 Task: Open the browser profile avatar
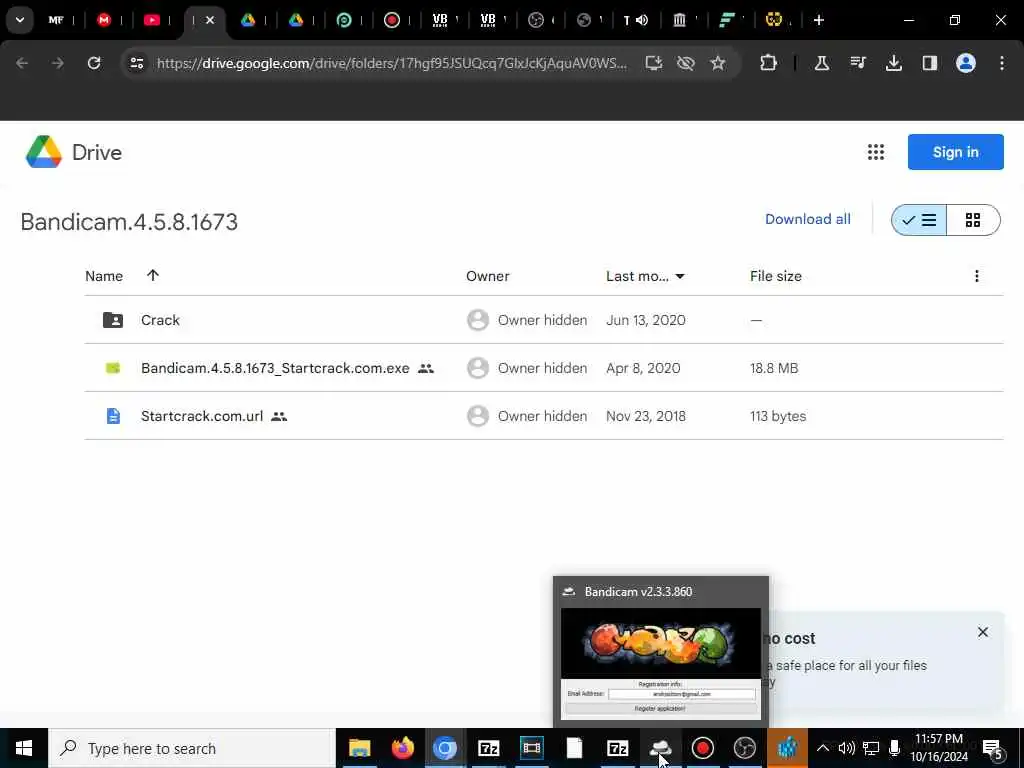(x=966, y=63)
